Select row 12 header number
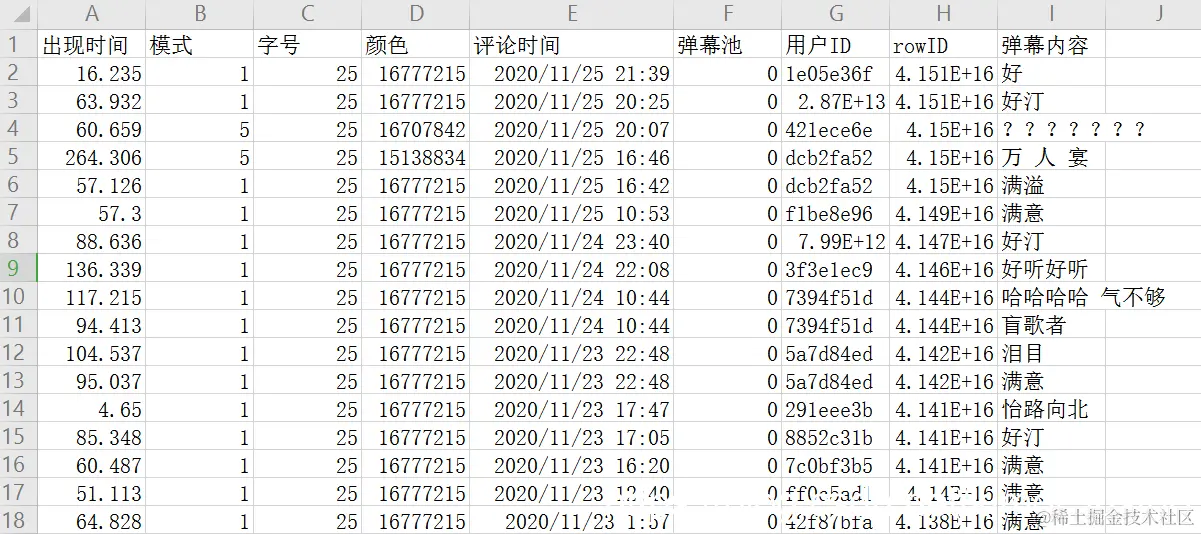Image resolution: width=1201 pixels, height=534 pixels. (18, 353)
